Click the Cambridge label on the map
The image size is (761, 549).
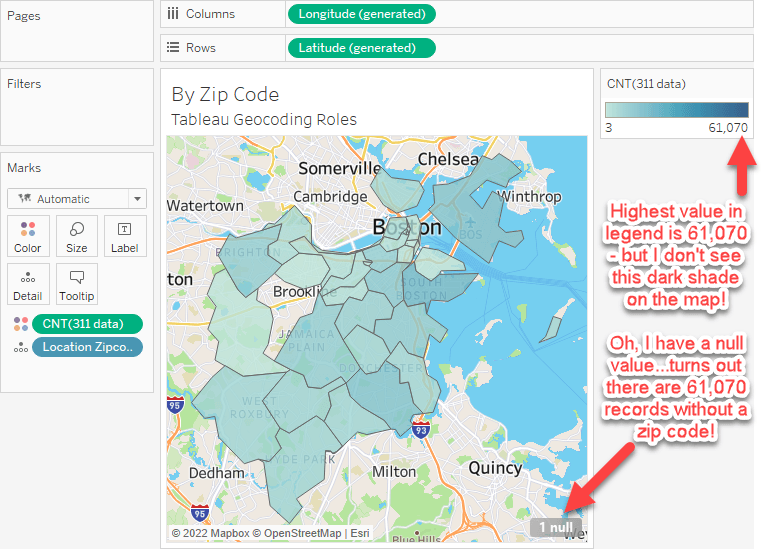tap(331, 197)
